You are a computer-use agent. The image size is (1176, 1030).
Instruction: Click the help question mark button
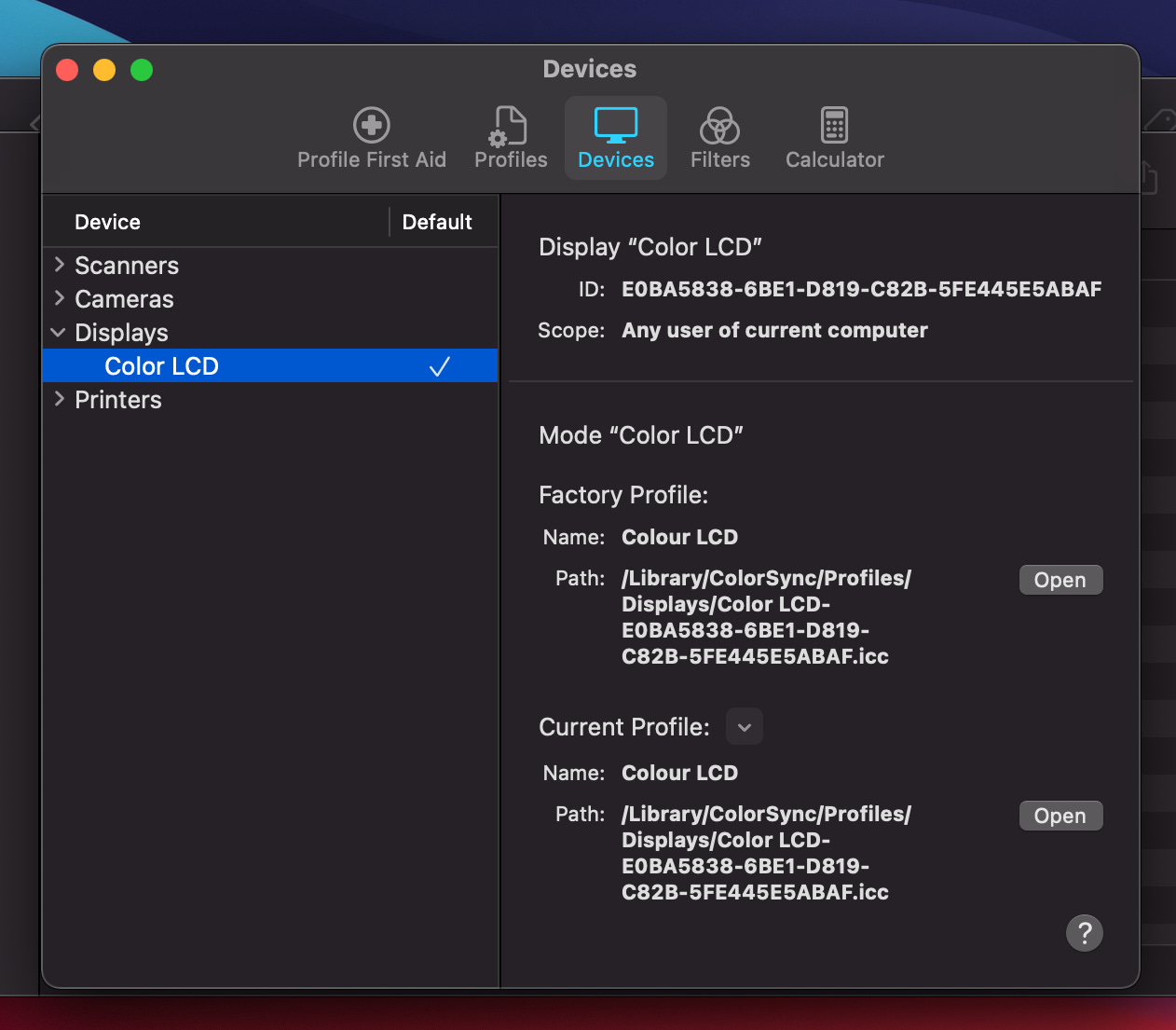pyautogui.click(x=1084, y=932)
